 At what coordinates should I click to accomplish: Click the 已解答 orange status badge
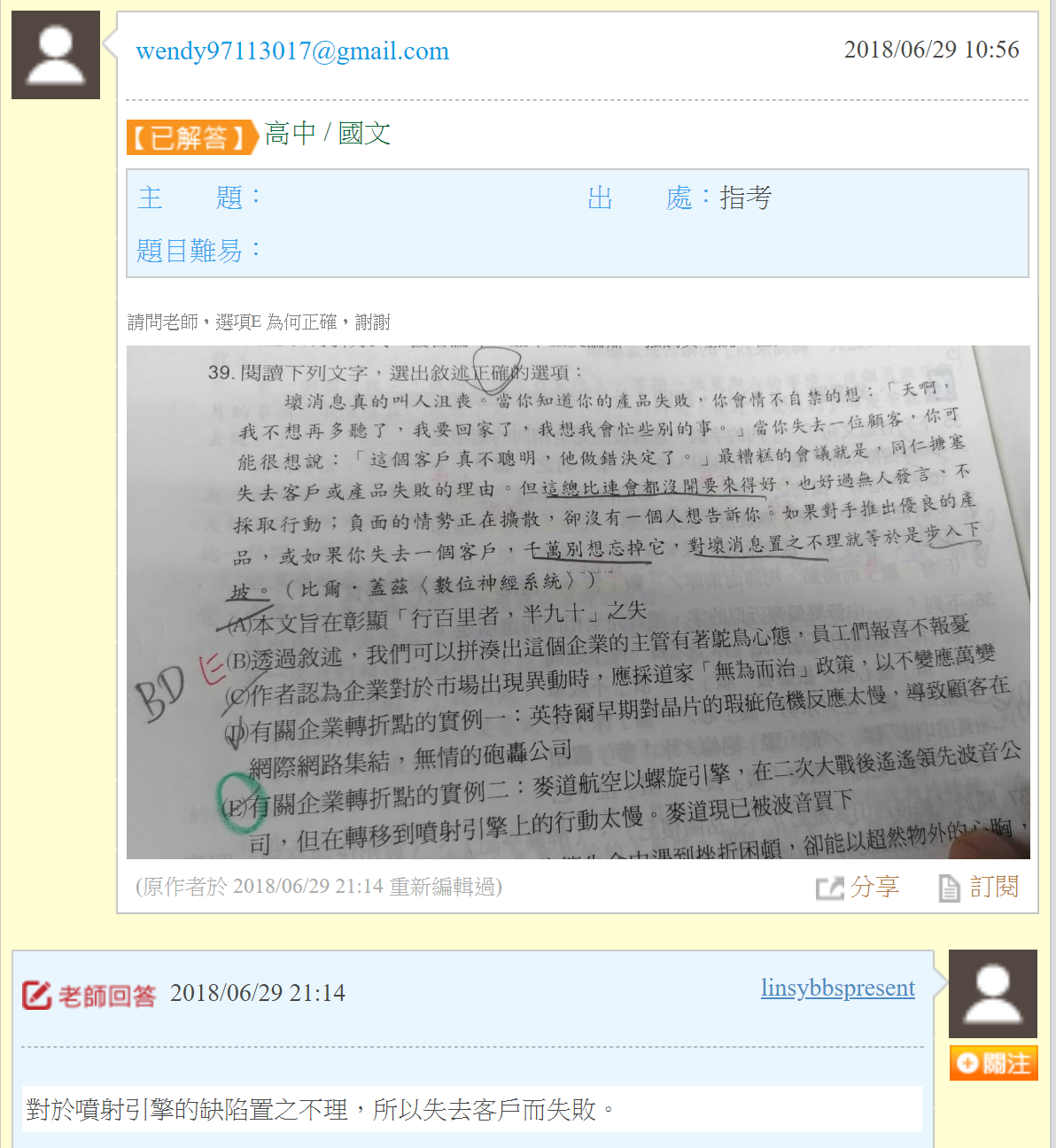pyautogui.click(x=192, y=137)
